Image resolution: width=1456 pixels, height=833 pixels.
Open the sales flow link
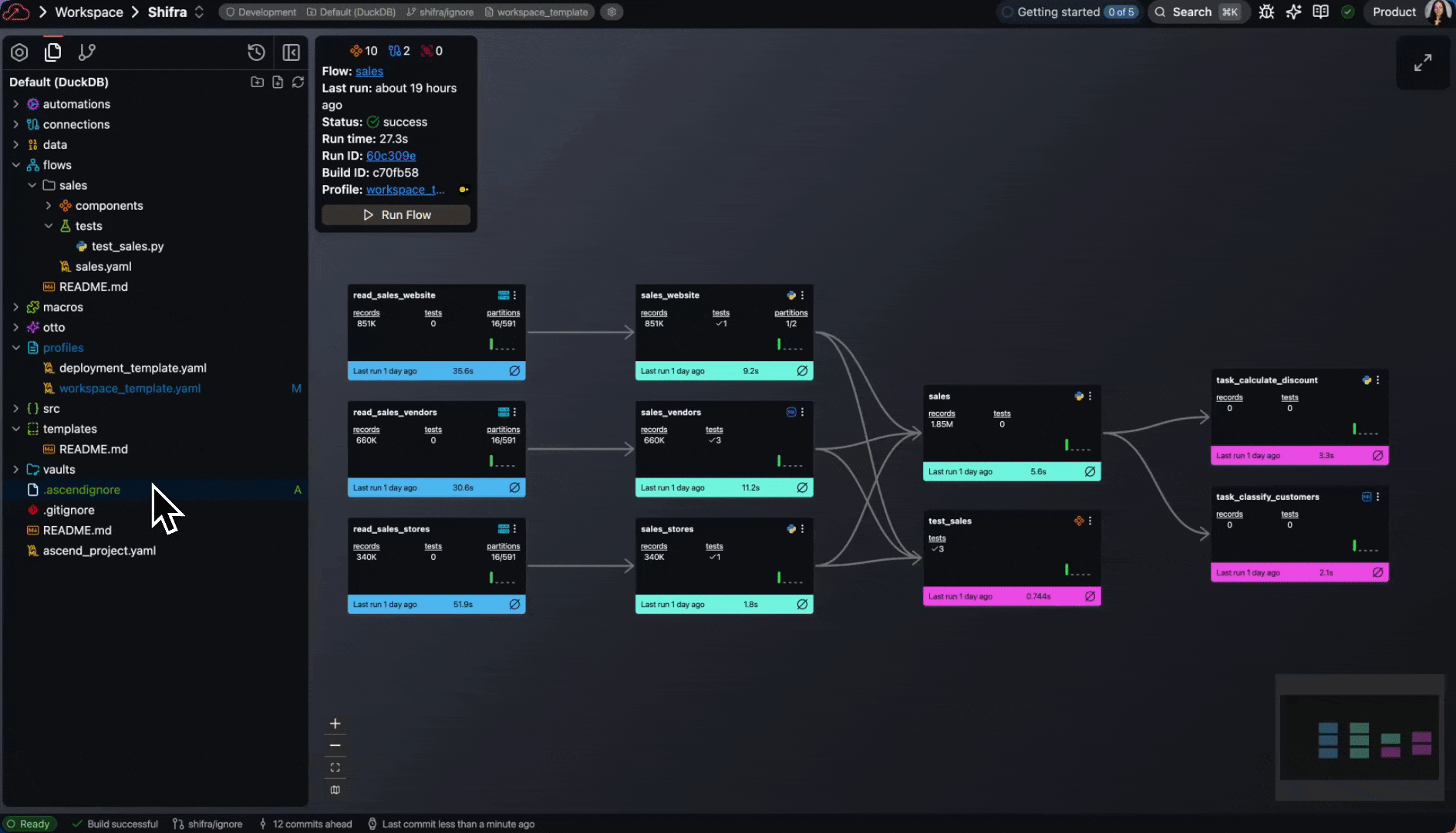pyautogui.click(x=369, y=71)
